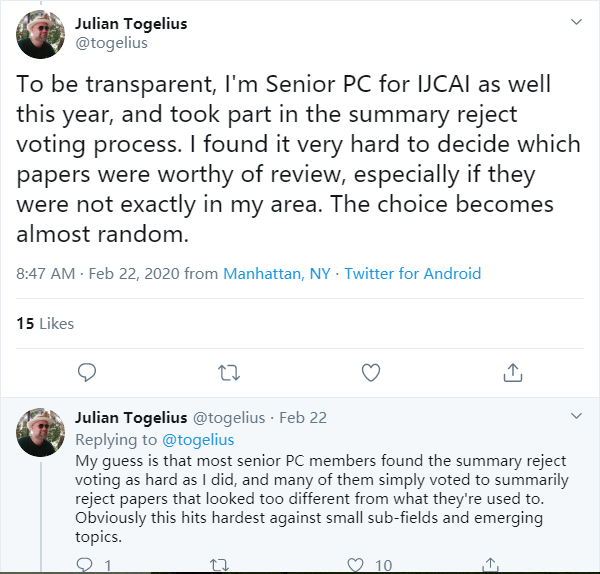Retweet the main tweet by Julian Togelius

click(229, 373)
